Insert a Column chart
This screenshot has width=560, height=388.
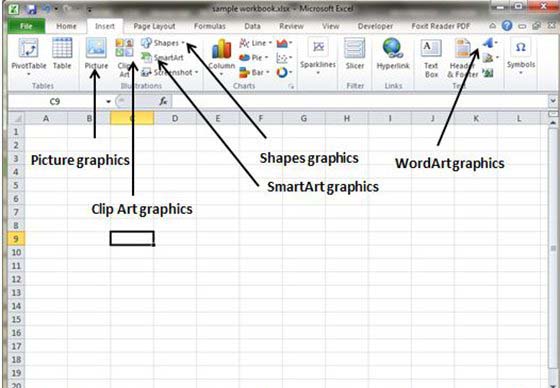point(221,55)
